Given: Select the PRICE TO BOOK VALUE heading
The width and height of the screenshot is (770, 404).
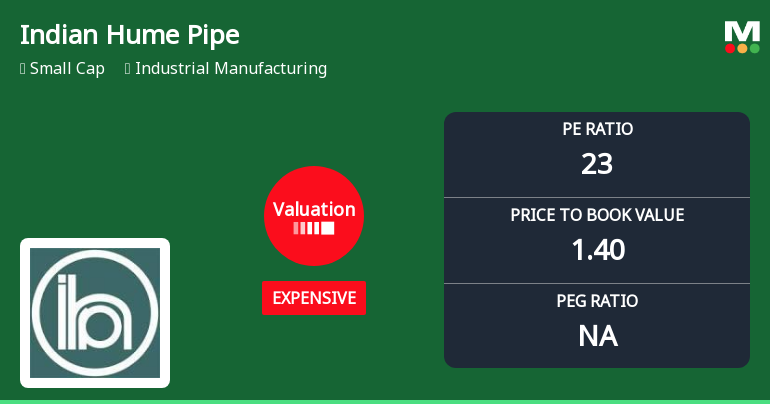Looking at the screenshot, I should click(x=597, y=215).
